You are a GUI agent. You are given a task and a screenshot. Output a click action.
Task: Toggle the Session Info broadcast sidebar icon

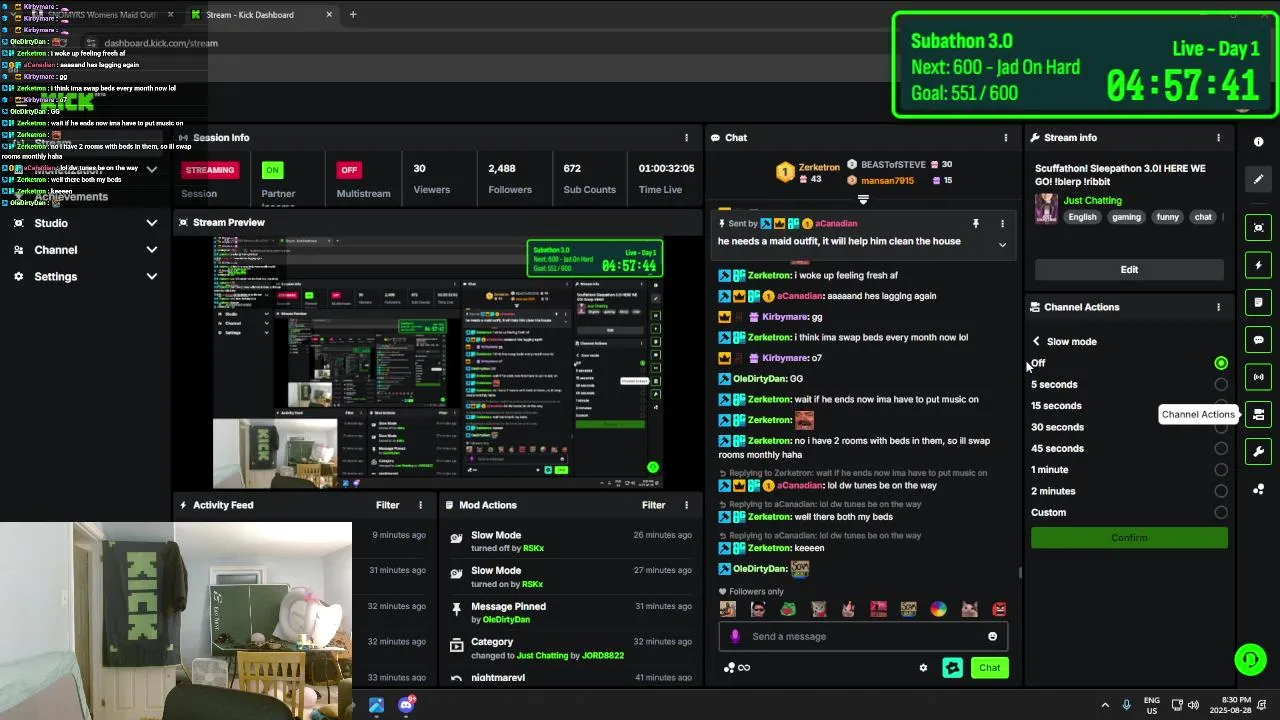1258,377
